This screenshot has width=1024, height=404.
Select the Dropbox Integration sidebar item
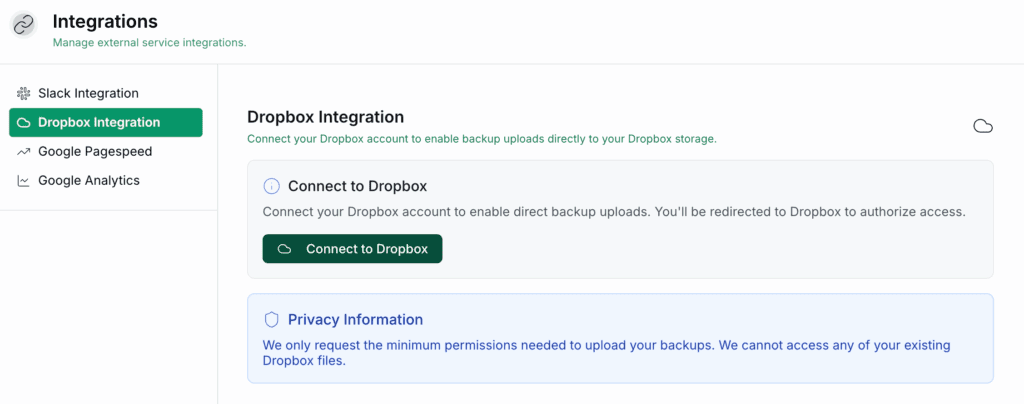pyautogui.click(x=106, y=123)
